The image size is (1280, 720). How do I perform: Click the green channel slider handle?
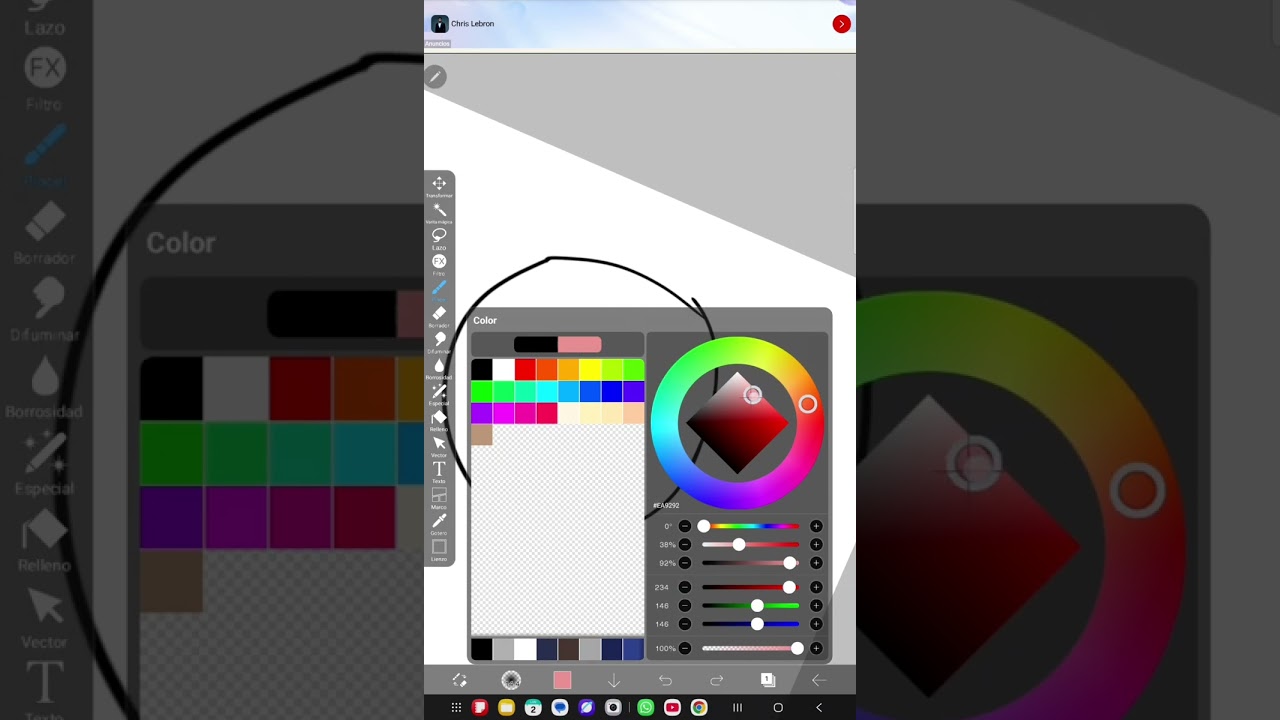[757, 606]
